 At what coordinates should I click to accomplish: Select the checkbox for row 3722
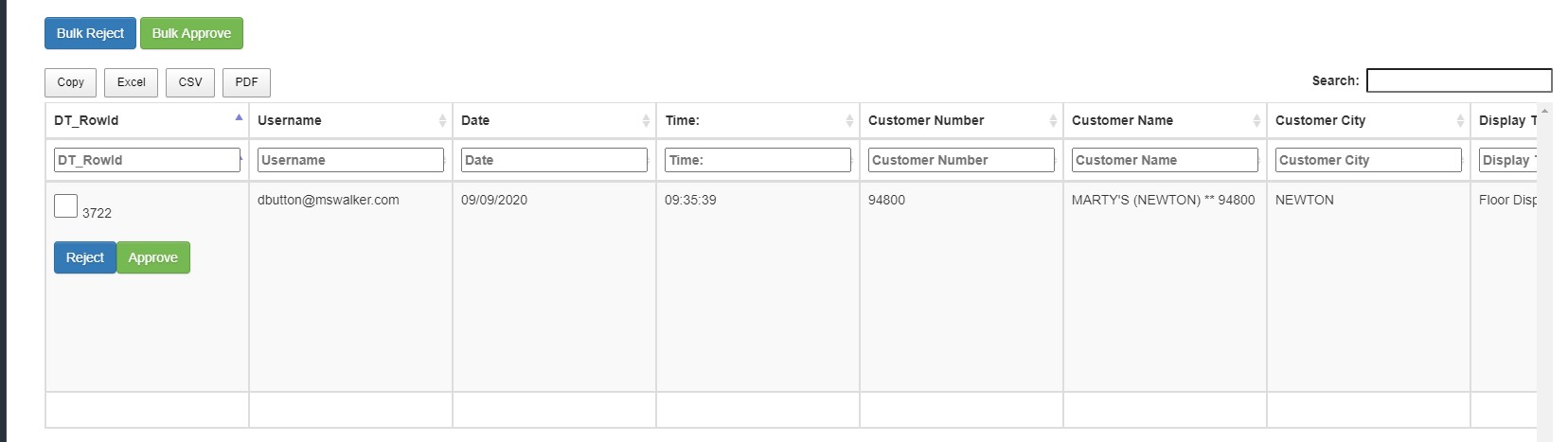(x=65, y=205)
